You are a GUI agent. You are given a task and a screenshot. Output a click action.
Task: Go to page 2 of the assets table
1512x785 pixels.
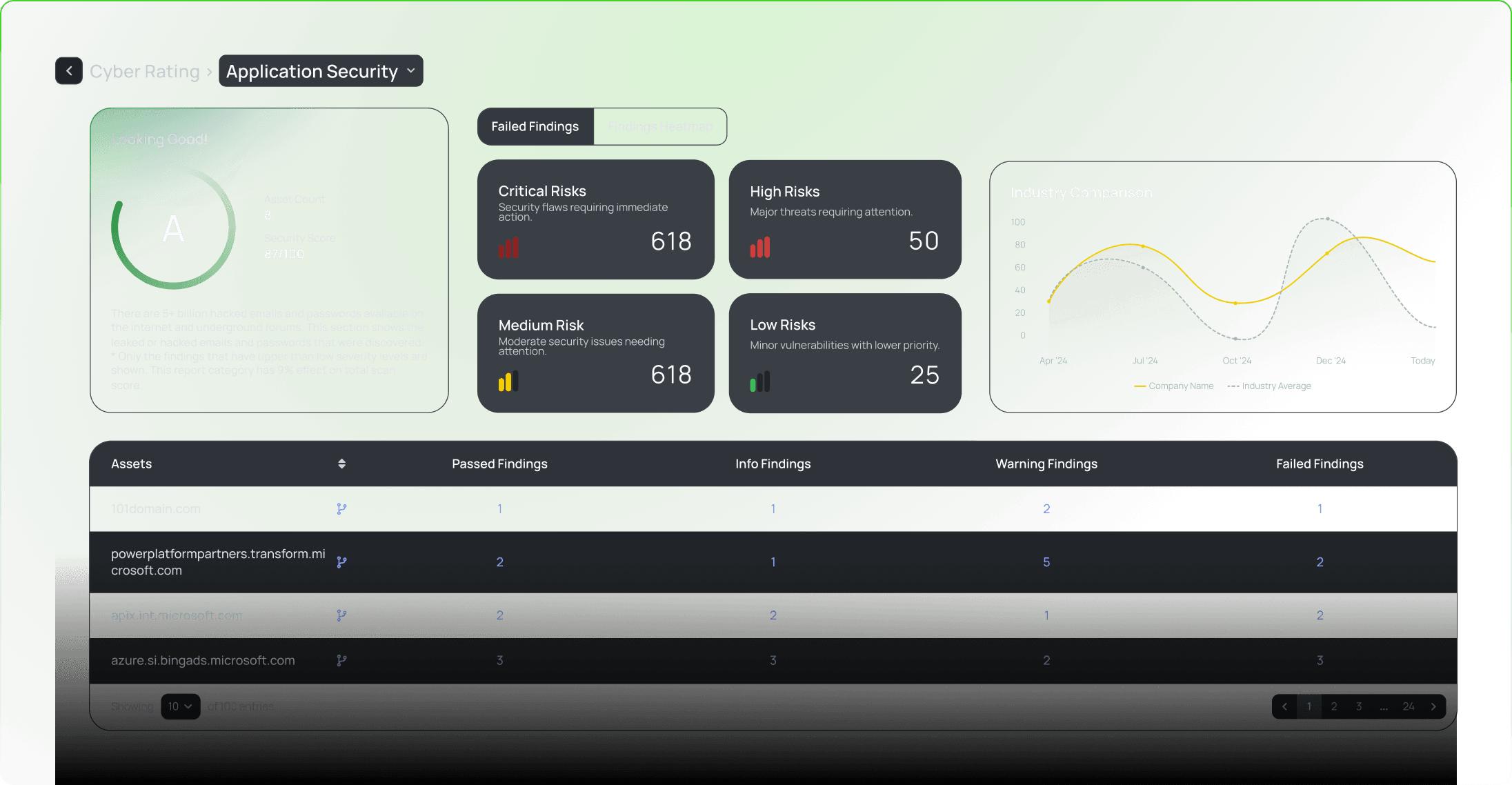[x=1334, y=706]
